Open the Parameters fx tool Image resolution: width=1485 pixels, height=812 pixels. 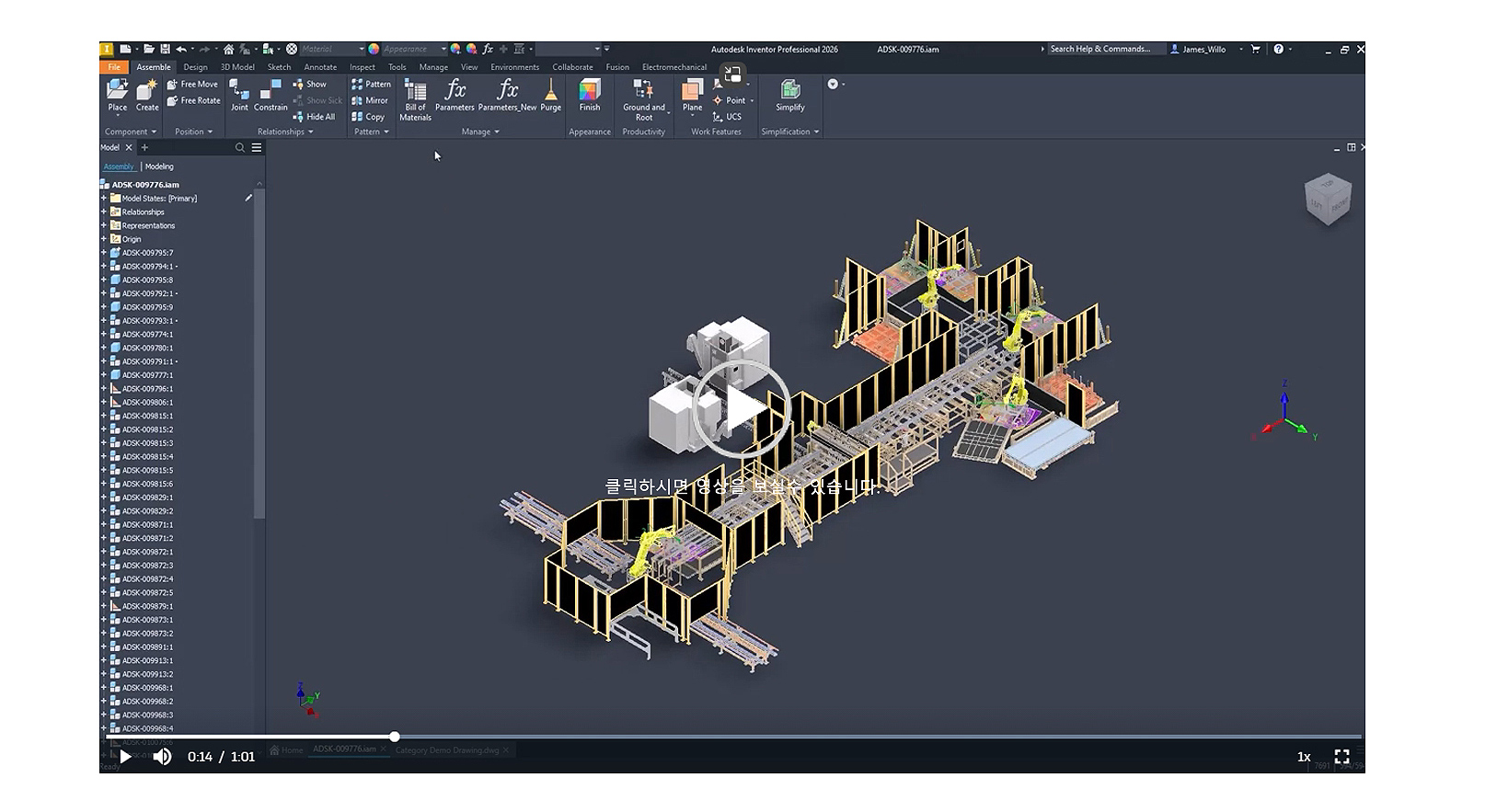[455, 96]
